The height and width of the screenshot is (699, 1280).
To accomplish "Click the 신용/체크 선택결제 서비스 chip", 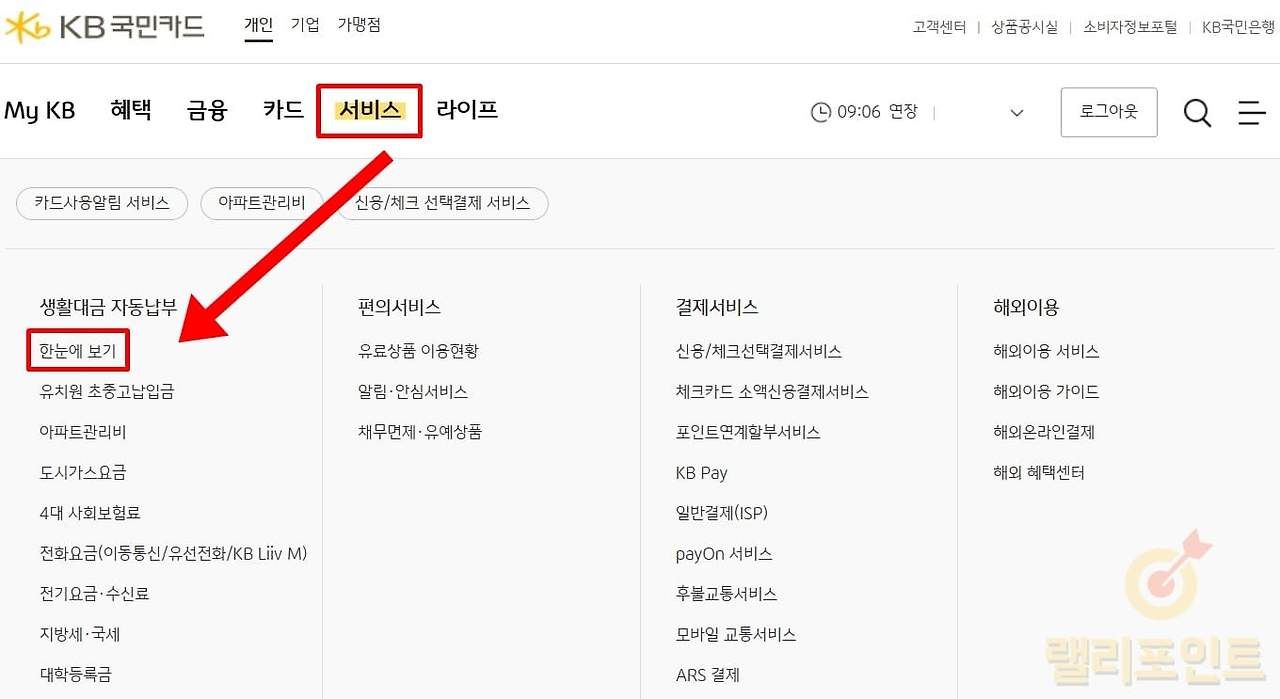I will pyautogui.click(x=442, y=203).
